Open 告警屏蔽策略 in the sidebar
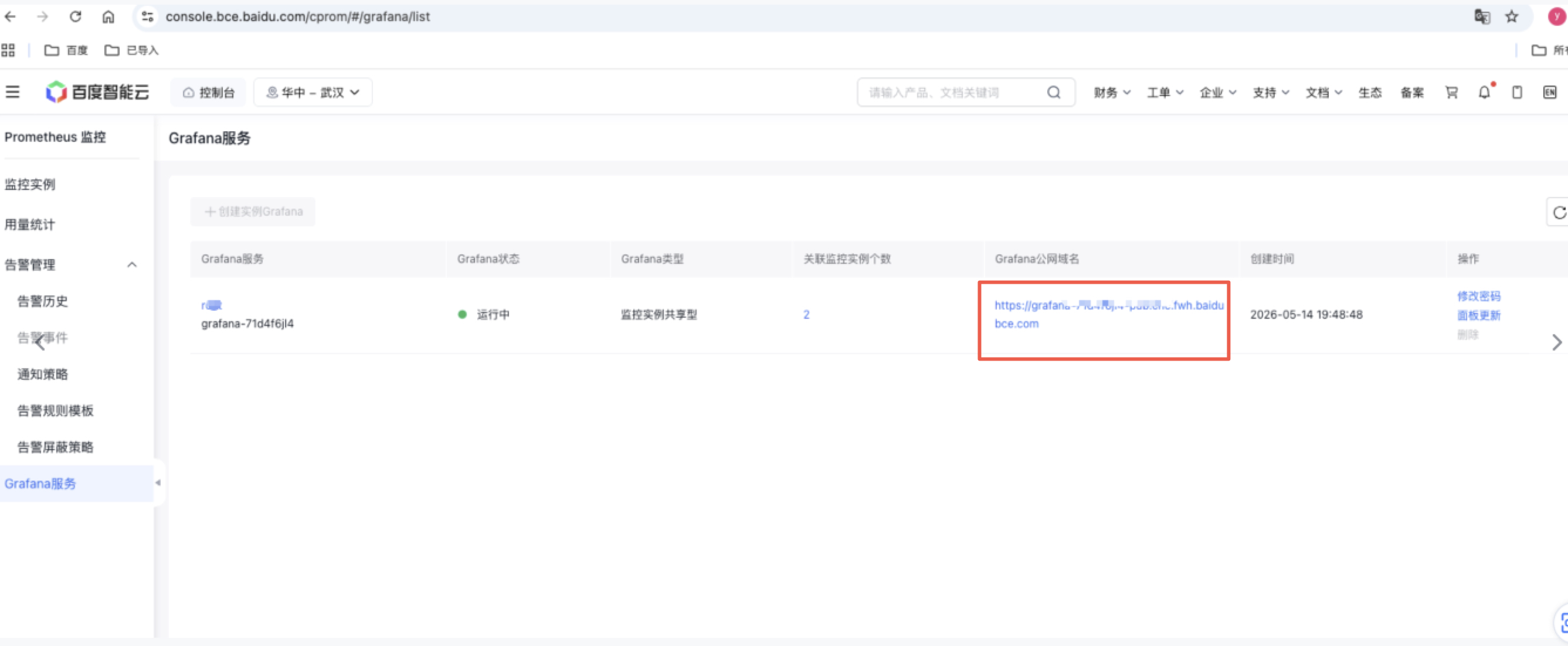This screenshot has width=1568, height=646. pyautogui.click(x=55, y=447)
